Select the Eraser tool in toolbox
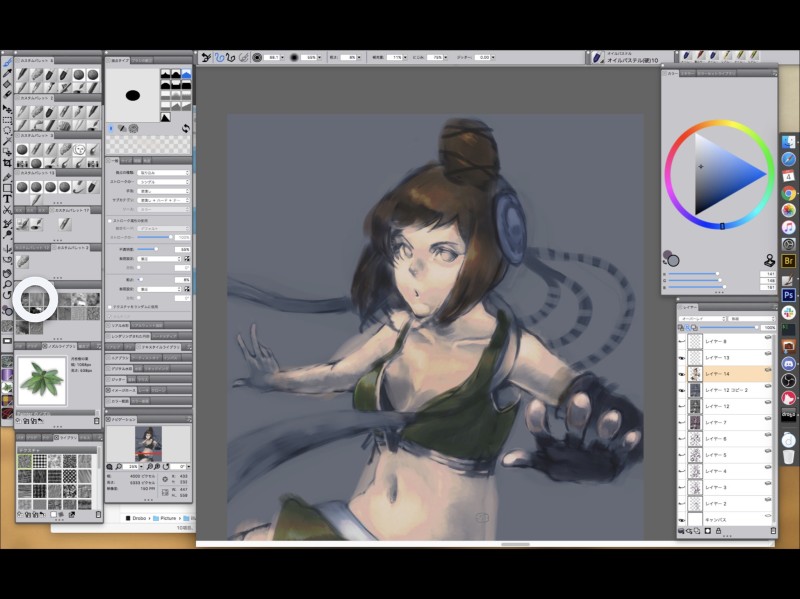The image size is (800, 599). [x=7, y=95]
